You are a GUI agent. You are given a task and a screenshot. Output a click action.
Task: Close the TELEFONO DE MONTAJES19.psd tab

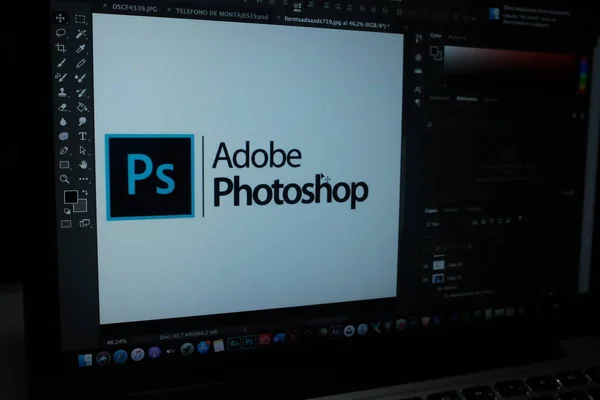click(x=169, y=10)
